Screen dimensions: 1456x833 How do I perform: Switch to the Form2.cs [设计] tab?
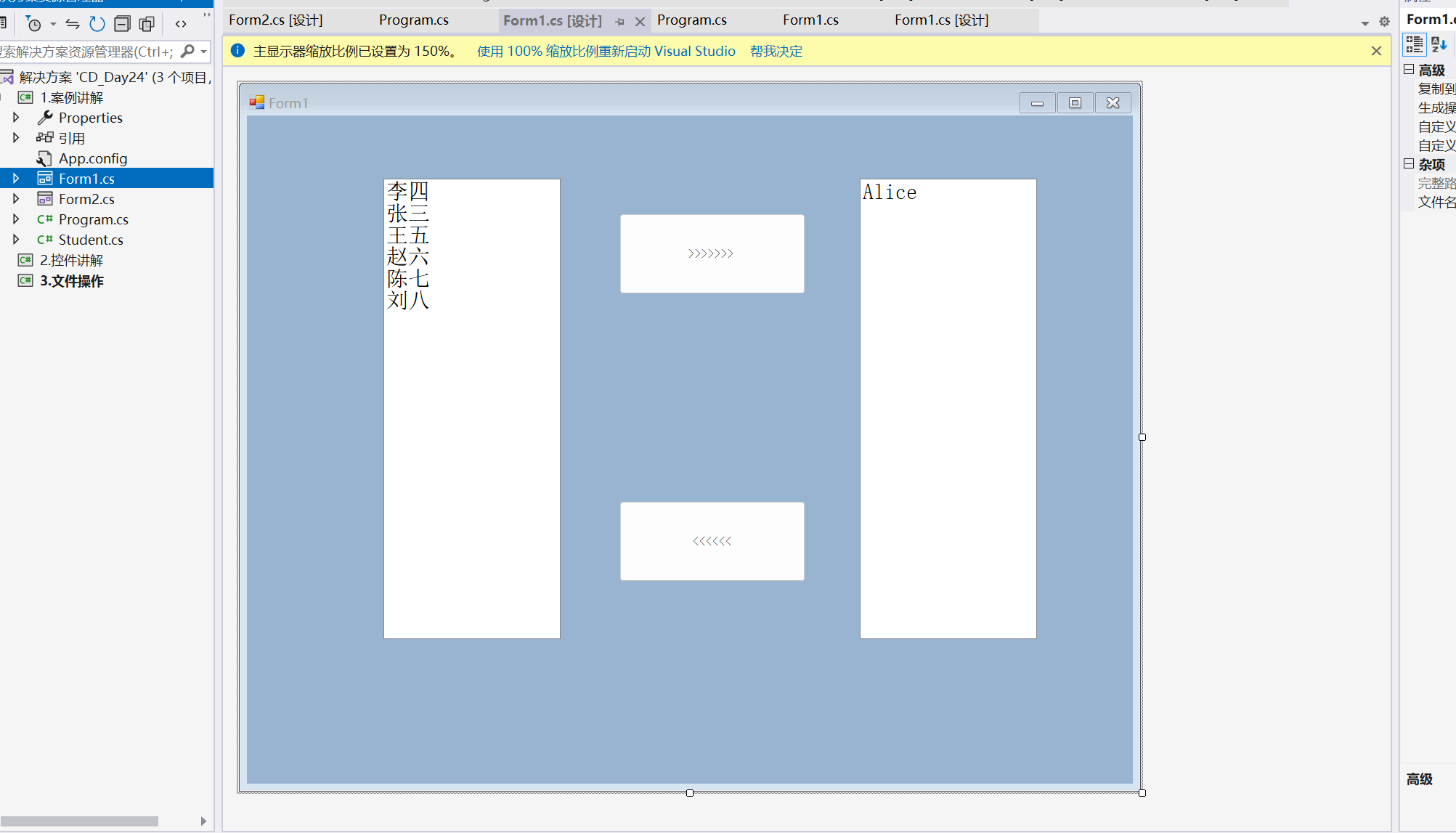275,20
